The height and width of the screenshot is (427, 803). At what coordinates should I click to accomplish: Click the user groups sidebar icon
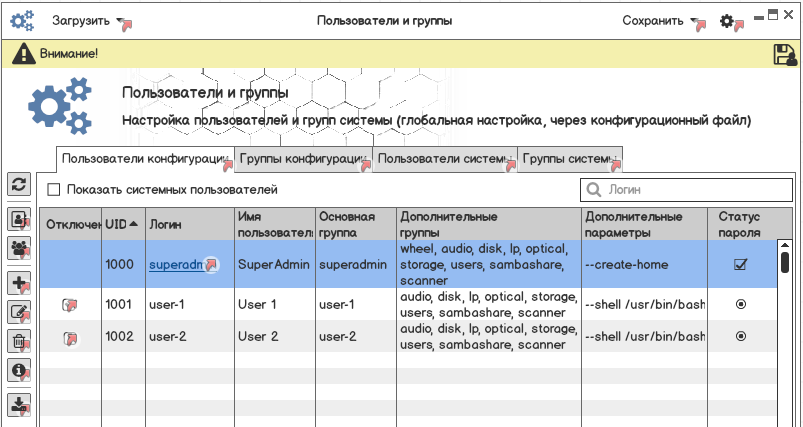[x=19, y=248]
